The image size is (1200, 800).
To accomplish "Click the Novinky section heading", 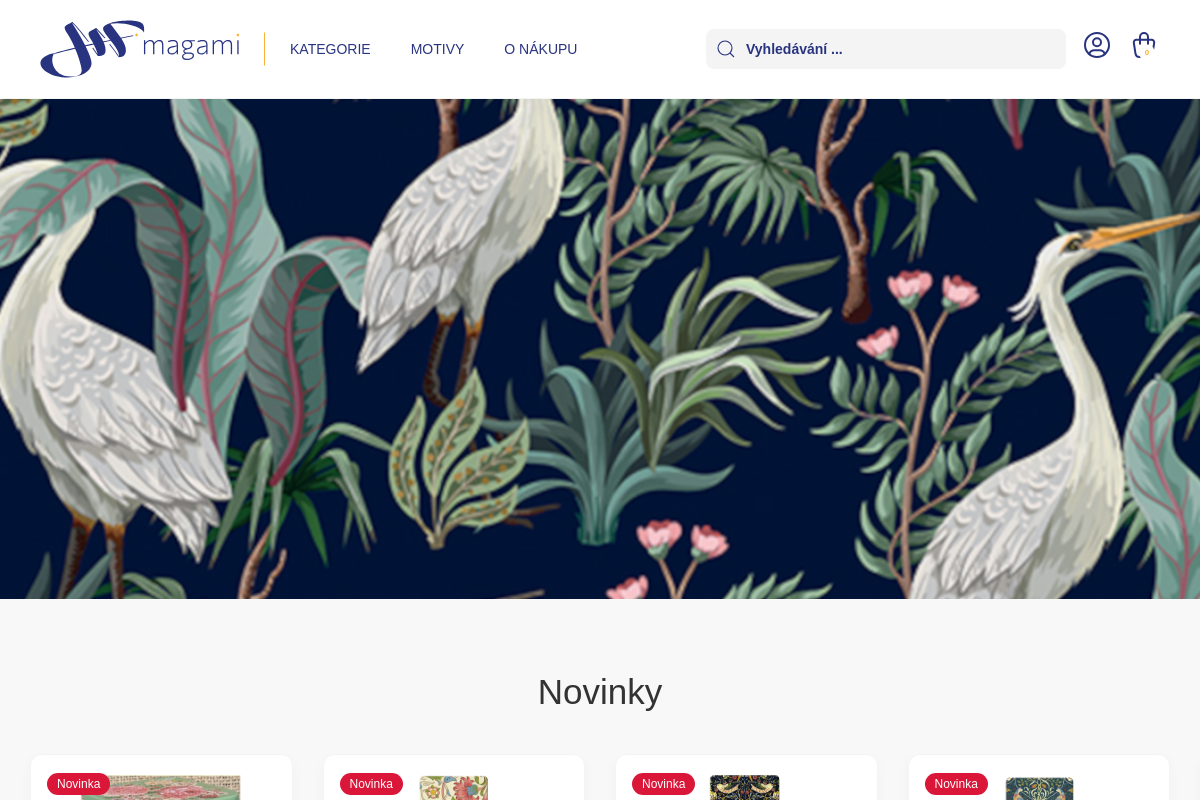I will coord(600,692).
